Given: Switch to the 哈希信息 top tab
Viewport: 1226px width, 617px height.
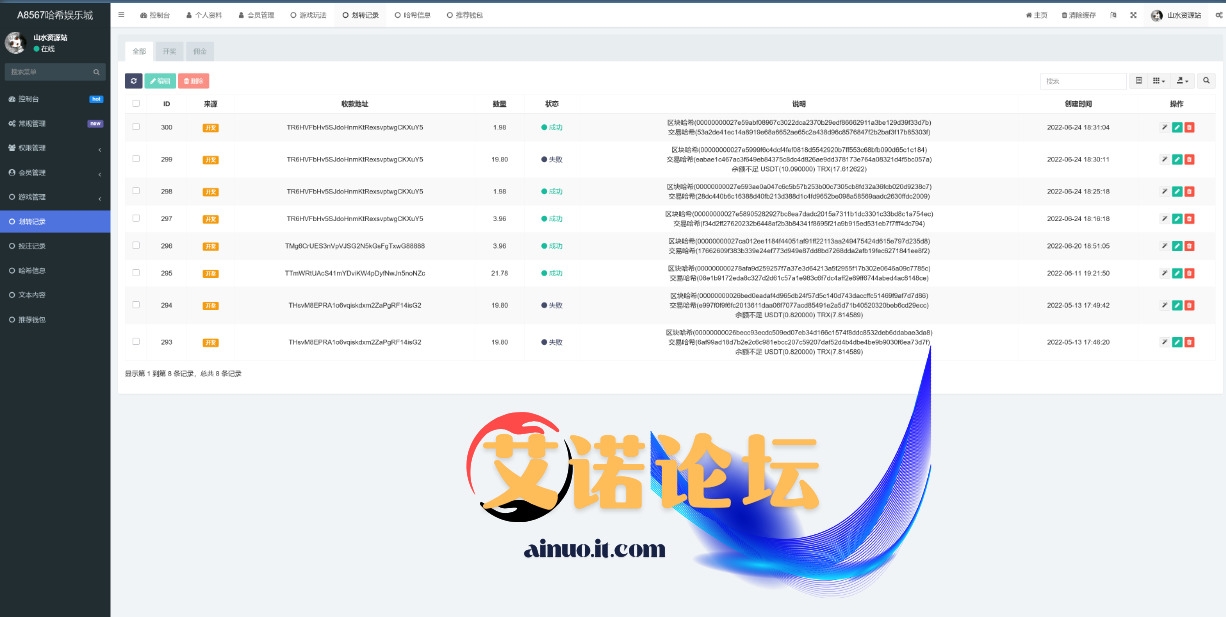Looking at the screenshot, I should pyautogui.click(x=412, y=15).
